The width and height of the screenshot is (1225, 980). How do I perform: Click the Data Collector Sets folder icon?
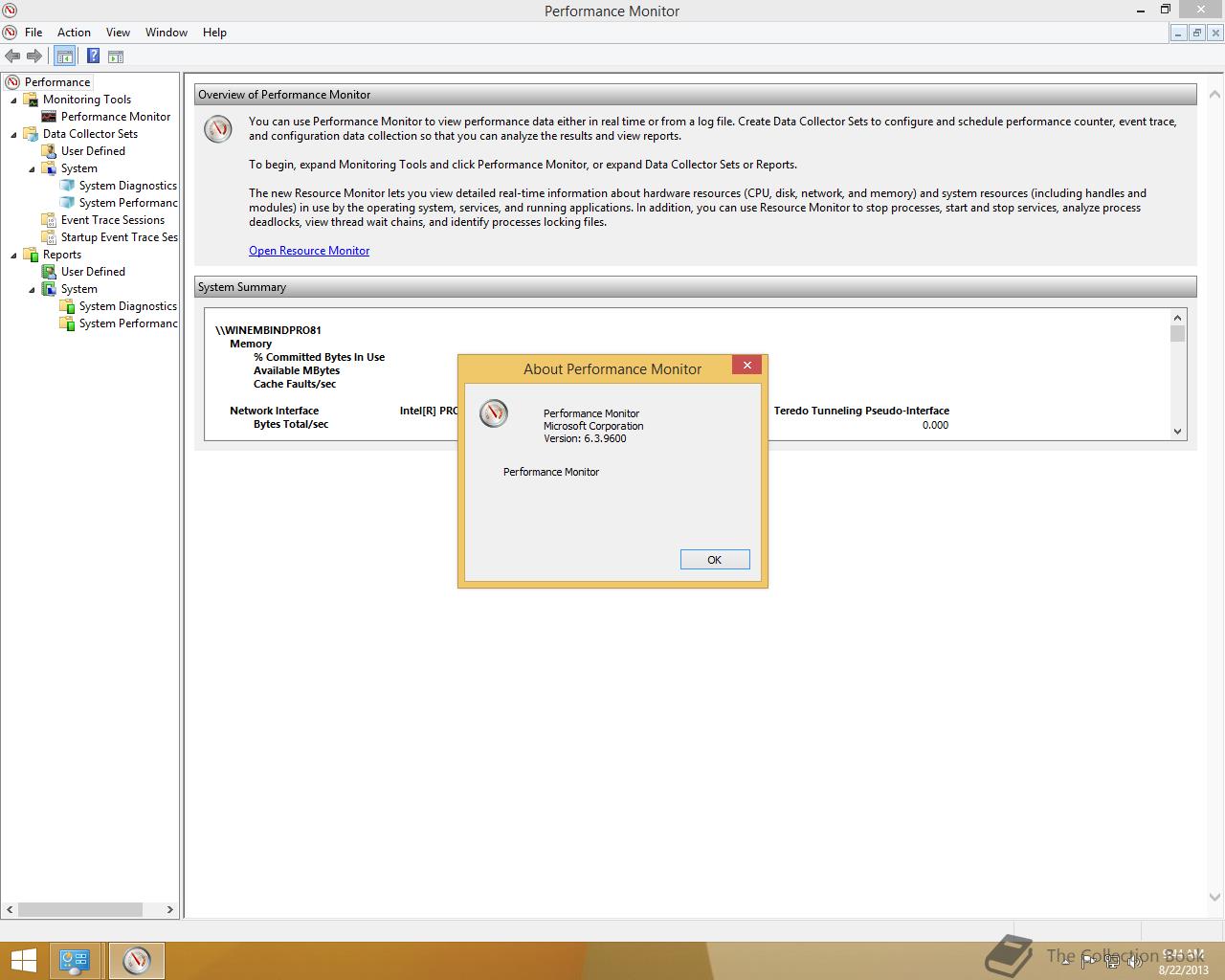pyautogui.click(x=31, y=134)
